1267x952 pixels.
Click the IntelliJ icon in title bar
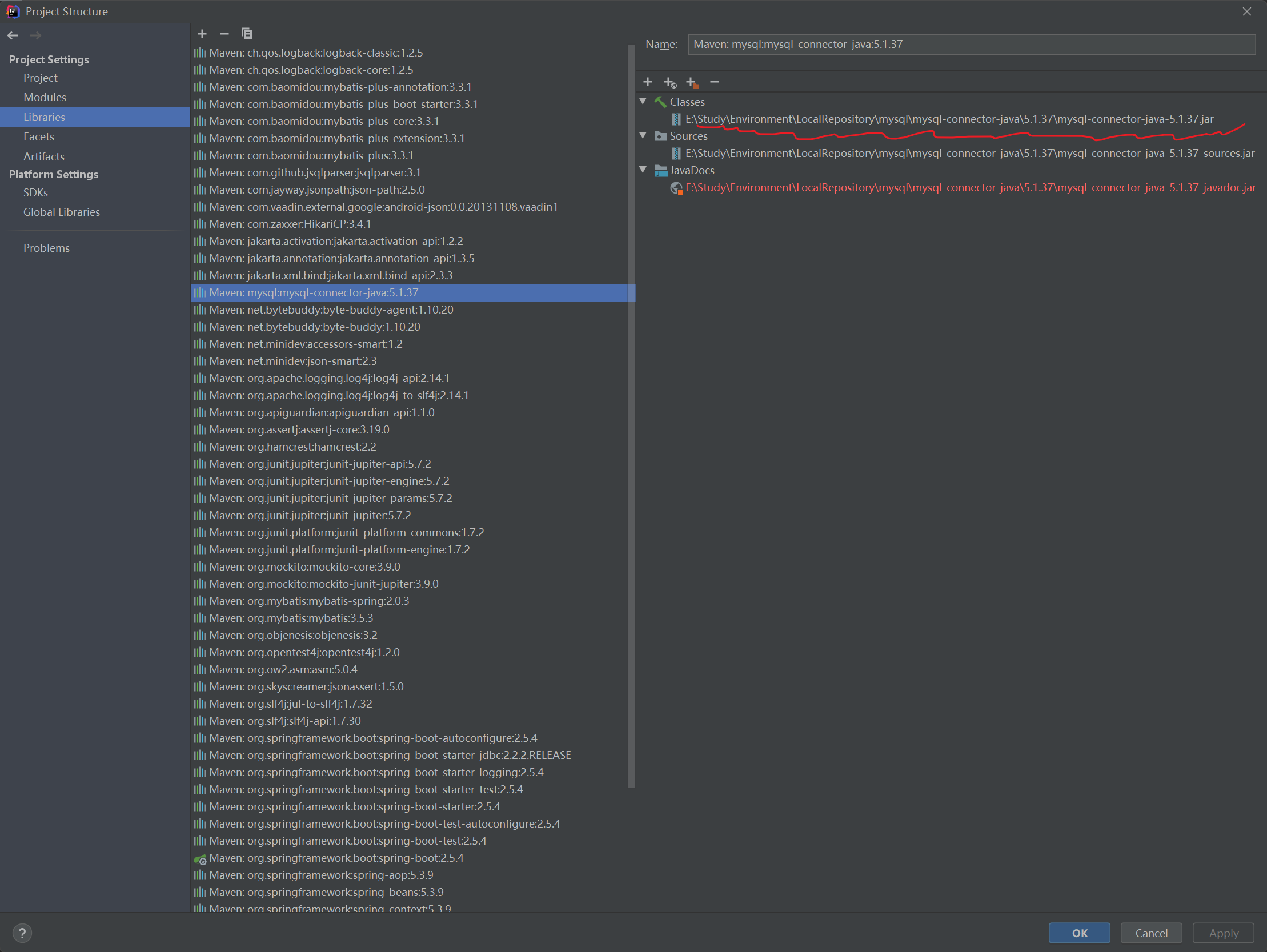tap(13, 11)
